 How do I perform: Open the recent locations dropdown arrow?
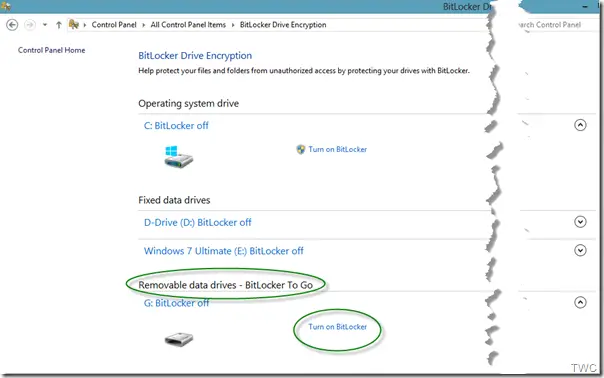45,25
